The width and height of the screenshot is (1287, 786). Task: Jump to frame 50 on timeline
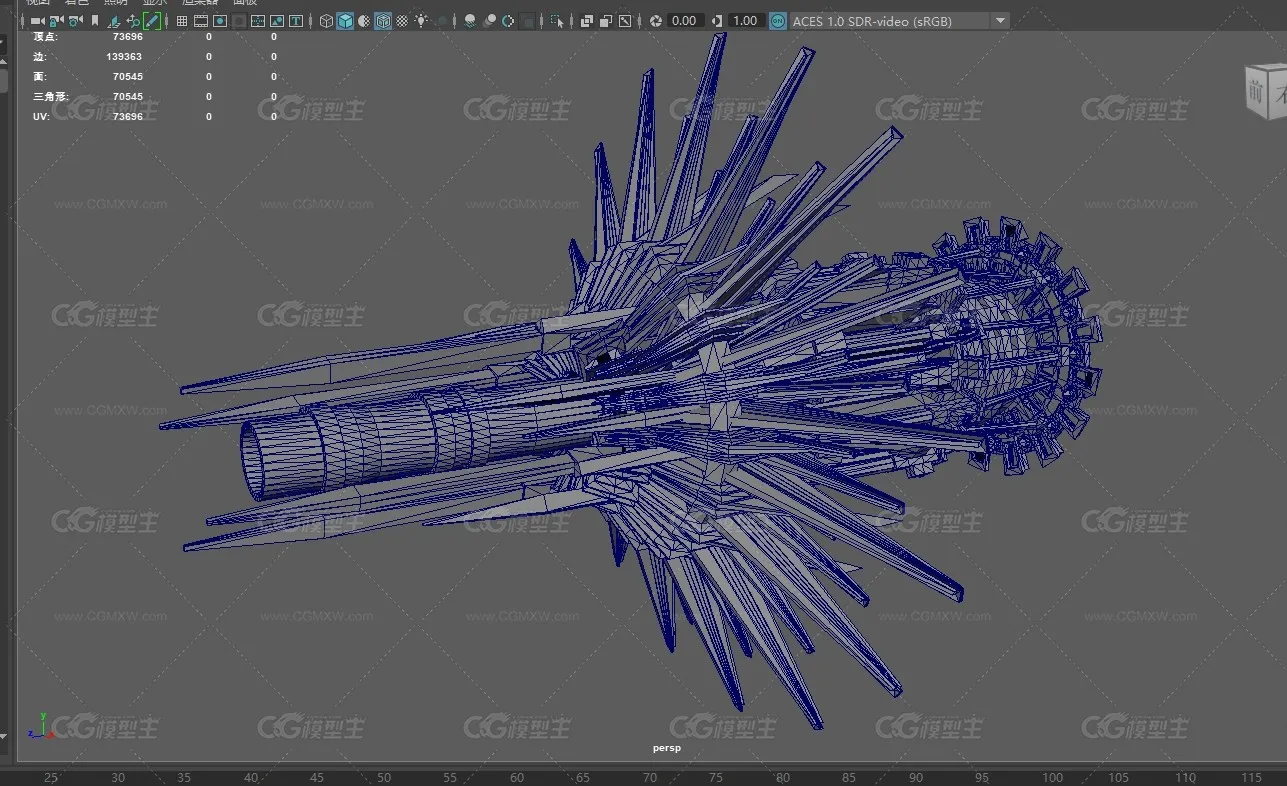tap(384, 778)
